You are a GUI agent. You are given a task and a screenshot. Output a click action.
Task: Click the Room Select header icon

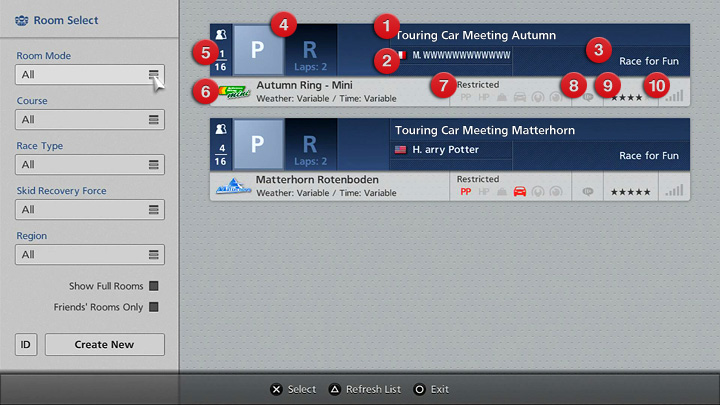click(x=22, y=19)
